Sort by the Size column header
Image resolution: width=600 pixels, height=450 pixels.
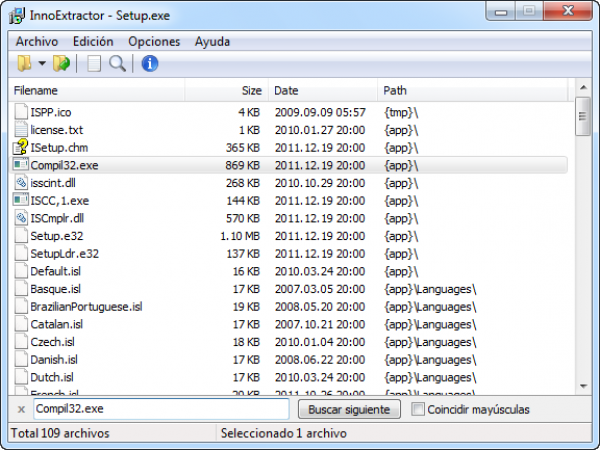pos(227,91)
